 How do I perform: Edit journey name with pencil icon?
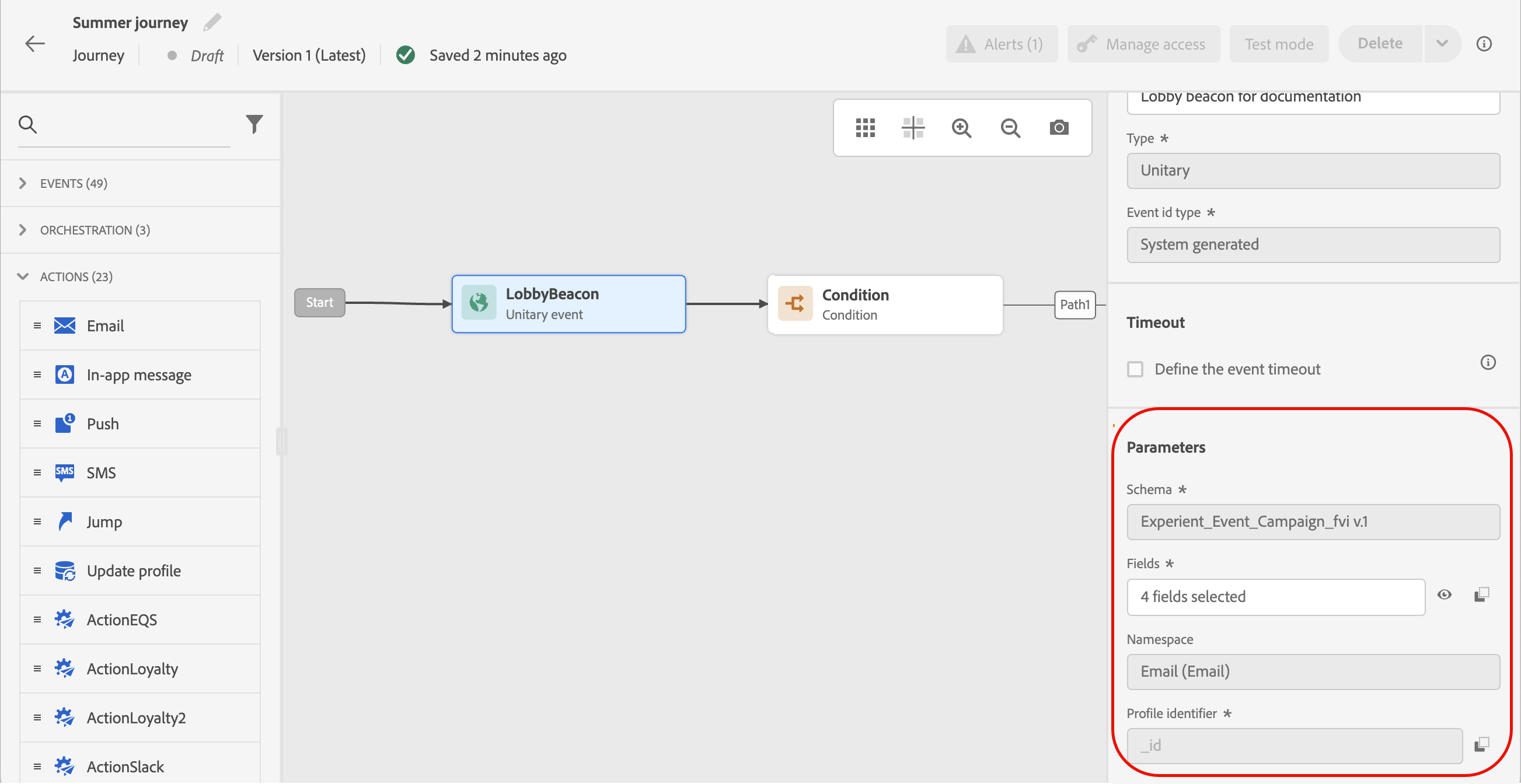pyautogui.click(x=212, y=22)
